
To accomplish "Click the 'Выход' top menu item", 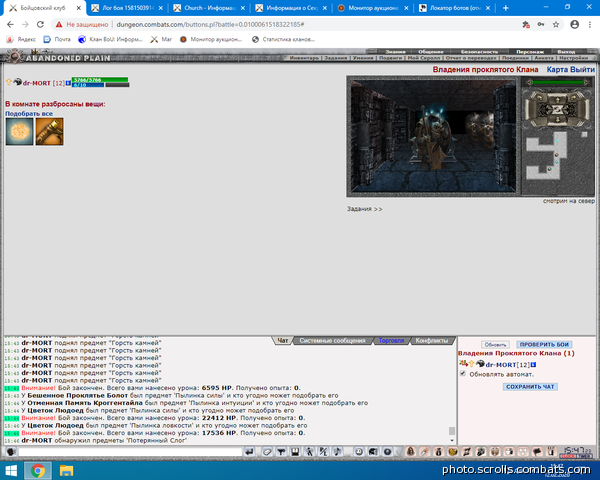I will coord(566,52).
